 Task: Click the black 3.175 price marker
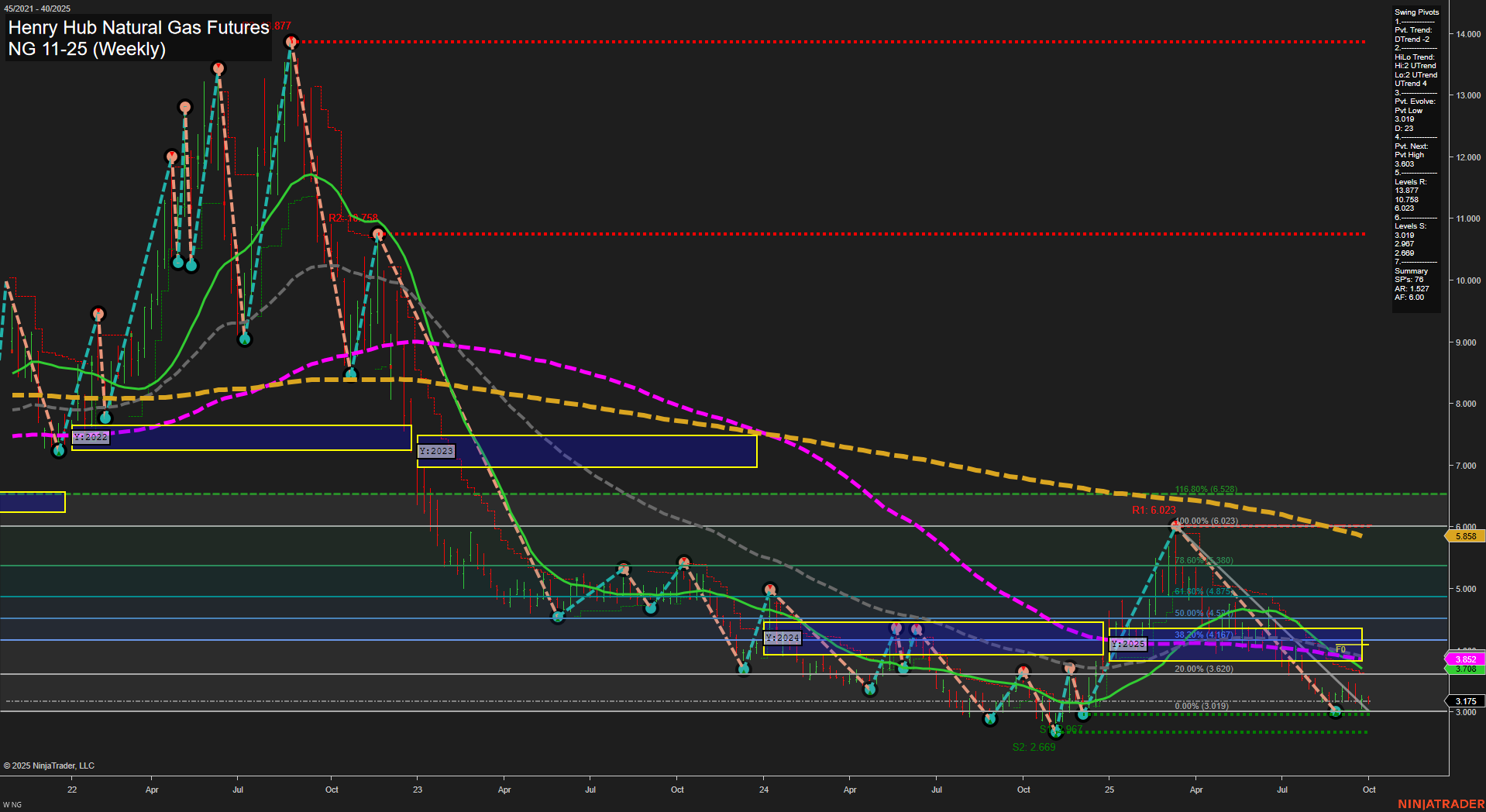click(1464, 700)
